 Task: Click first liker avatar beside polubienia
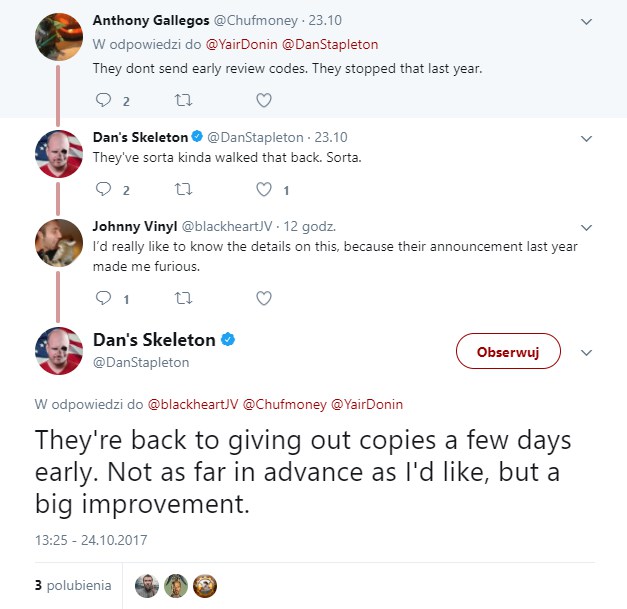coord(146,586)
